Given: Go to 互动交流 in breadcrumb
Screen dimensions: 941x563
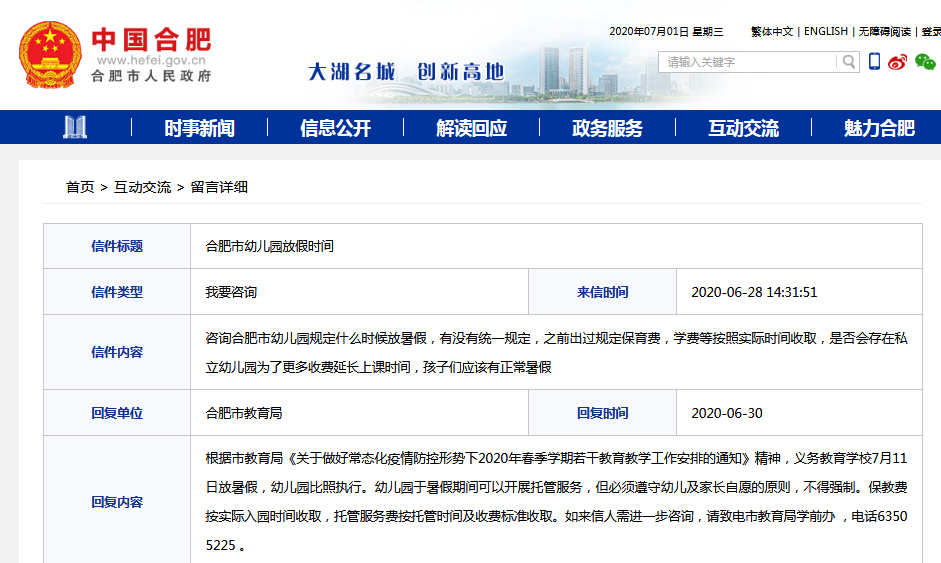Looking at the screenshot, I should [142, 187].
